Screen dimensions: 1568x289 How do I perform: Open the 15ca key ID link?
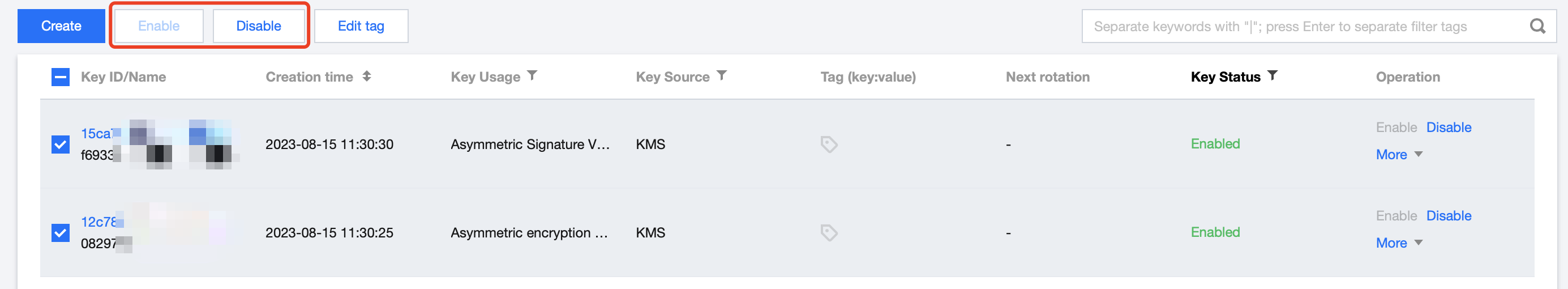pos(96,134)
